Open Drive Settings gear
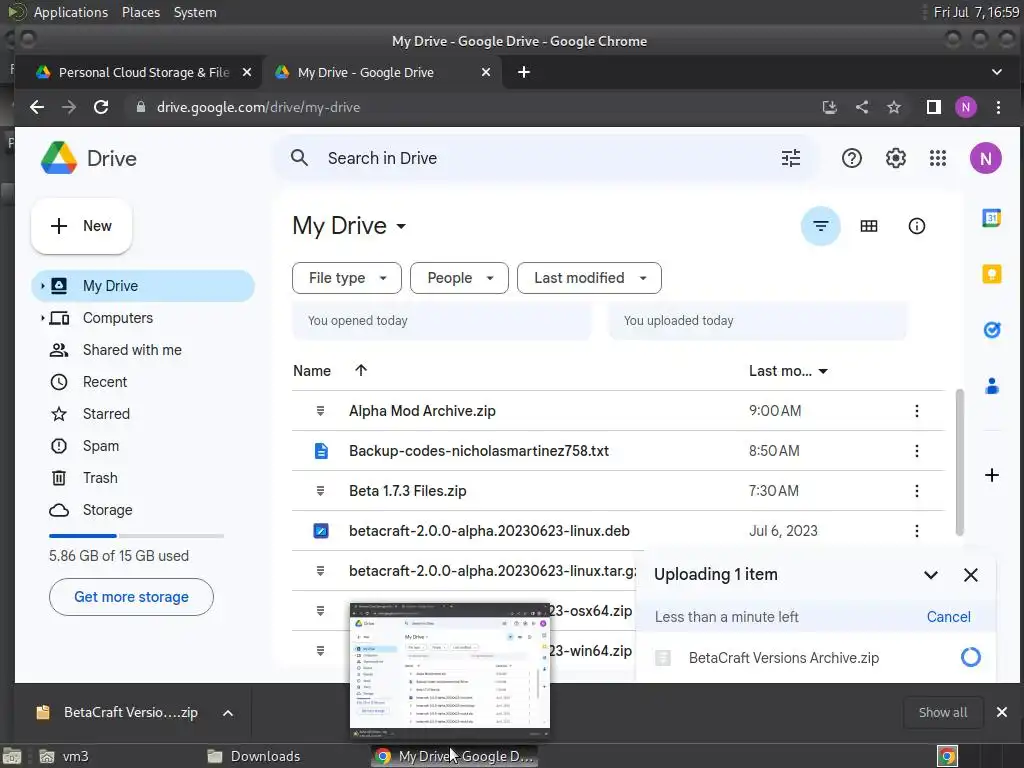1024x768 pixels. pyautogui.click(x=895, y=158)
